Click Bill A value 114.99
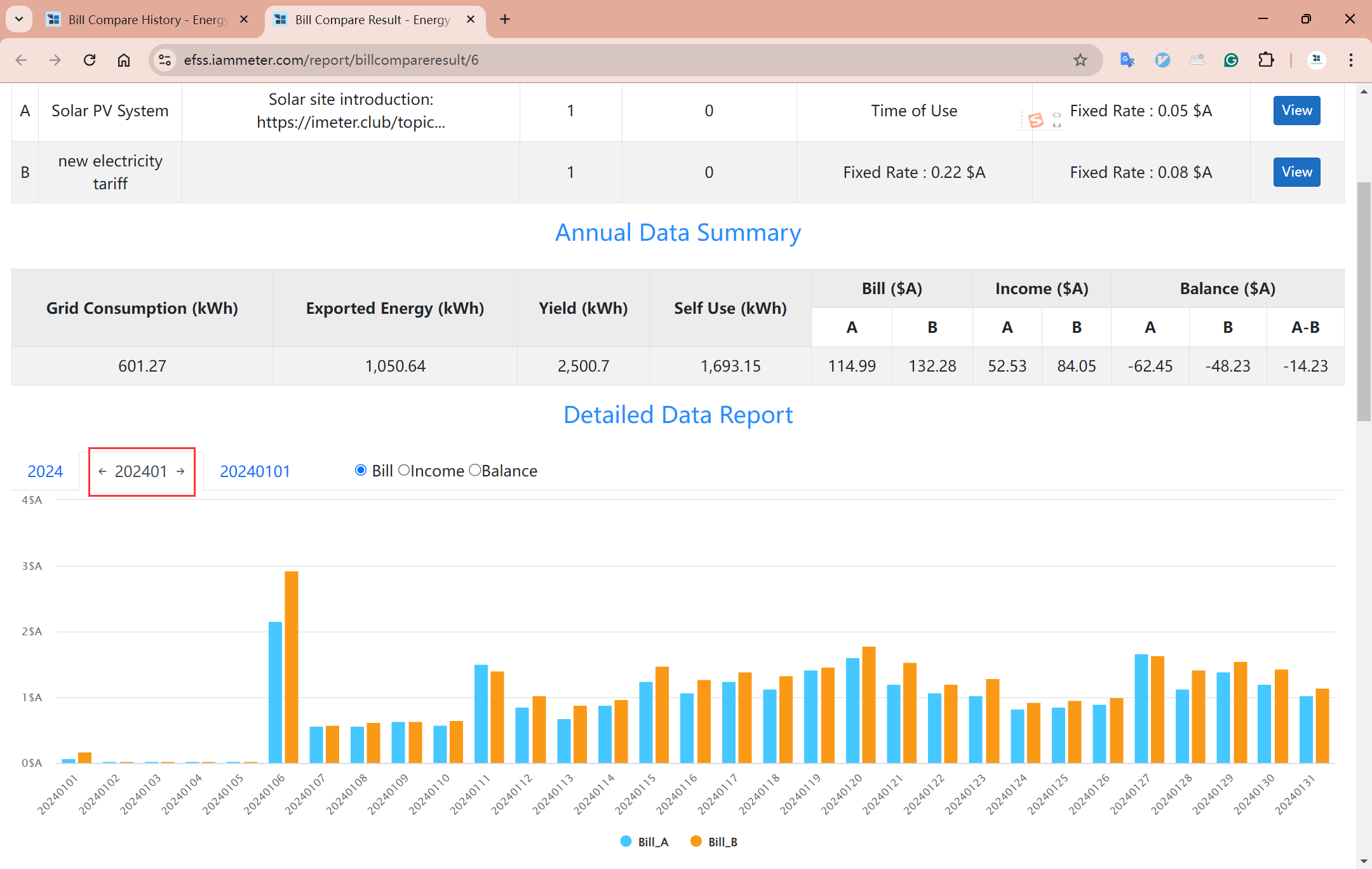1372x869 pixels. [852, 366]
